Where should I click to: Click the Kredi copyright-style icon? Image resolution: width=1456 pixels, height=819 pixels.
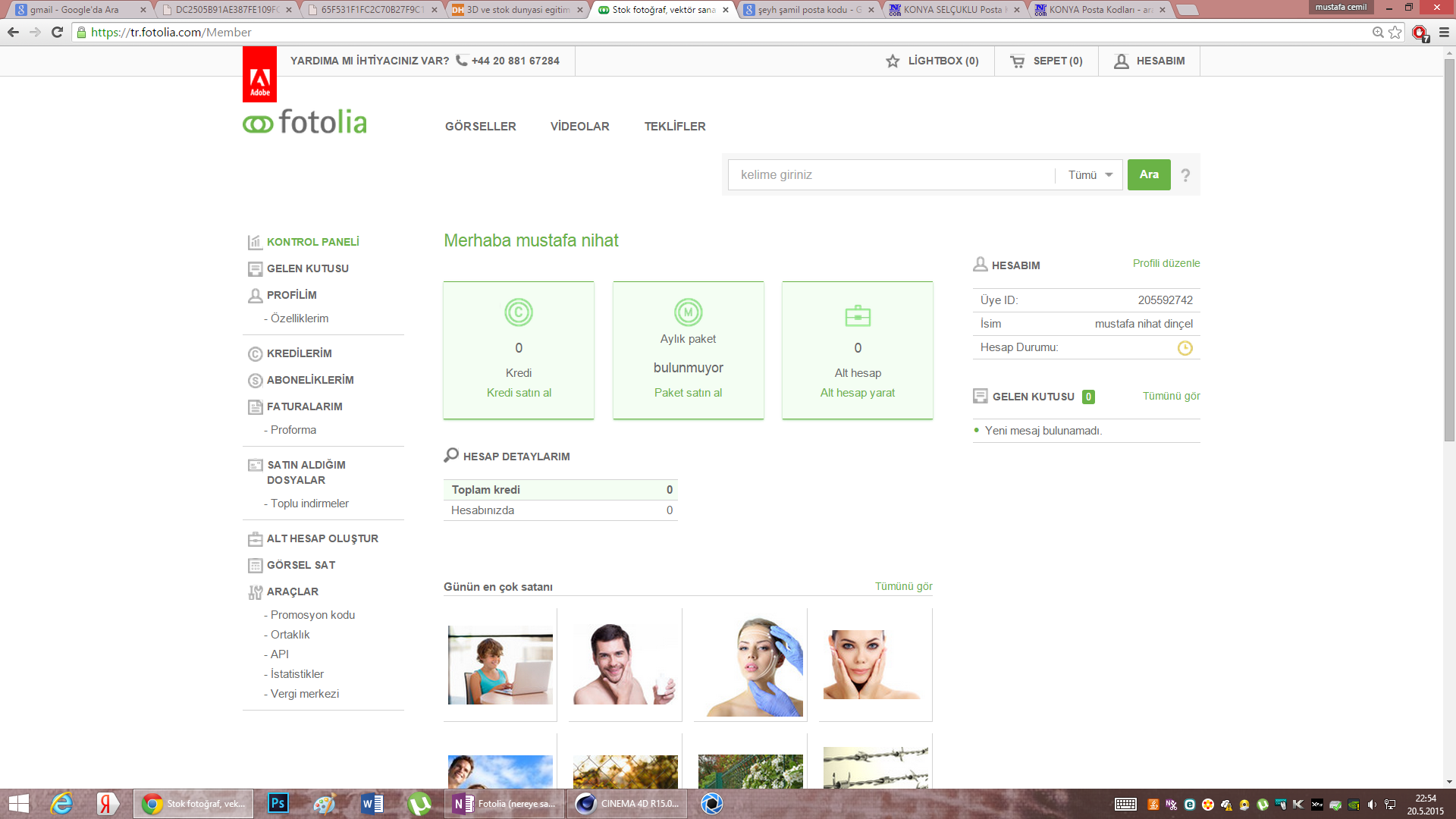point(519,312)
